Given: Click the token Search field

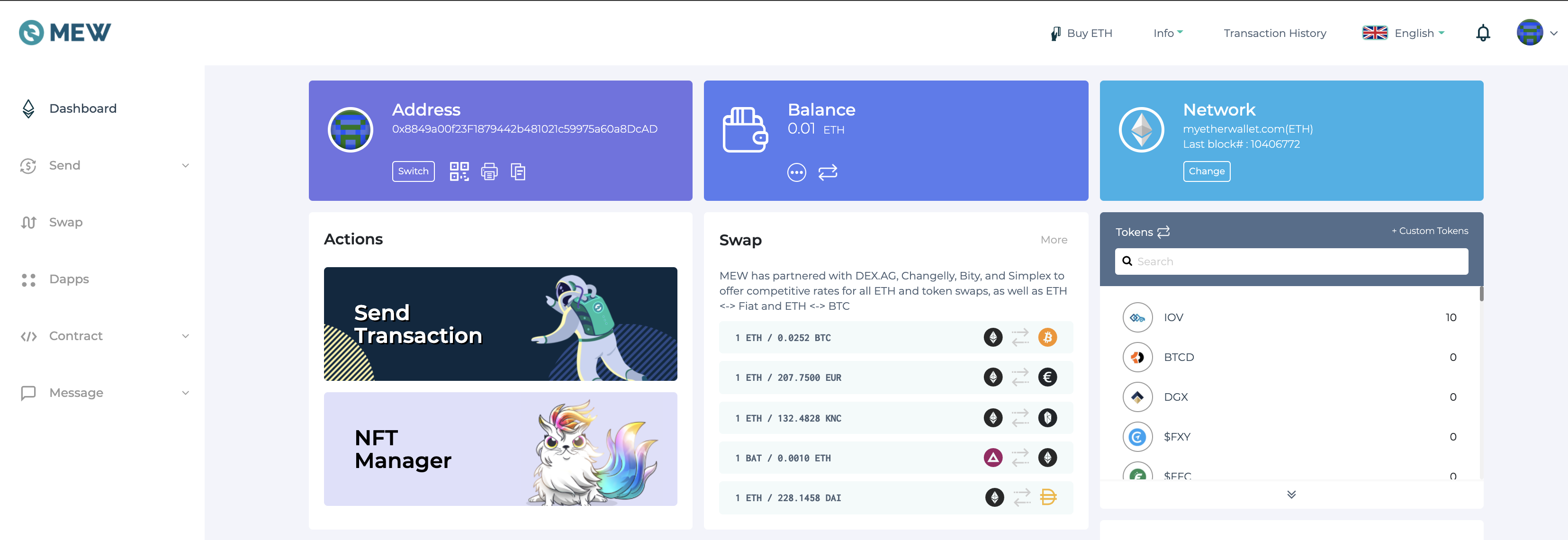Looking at the screenshot, I should click(1291, 261).
